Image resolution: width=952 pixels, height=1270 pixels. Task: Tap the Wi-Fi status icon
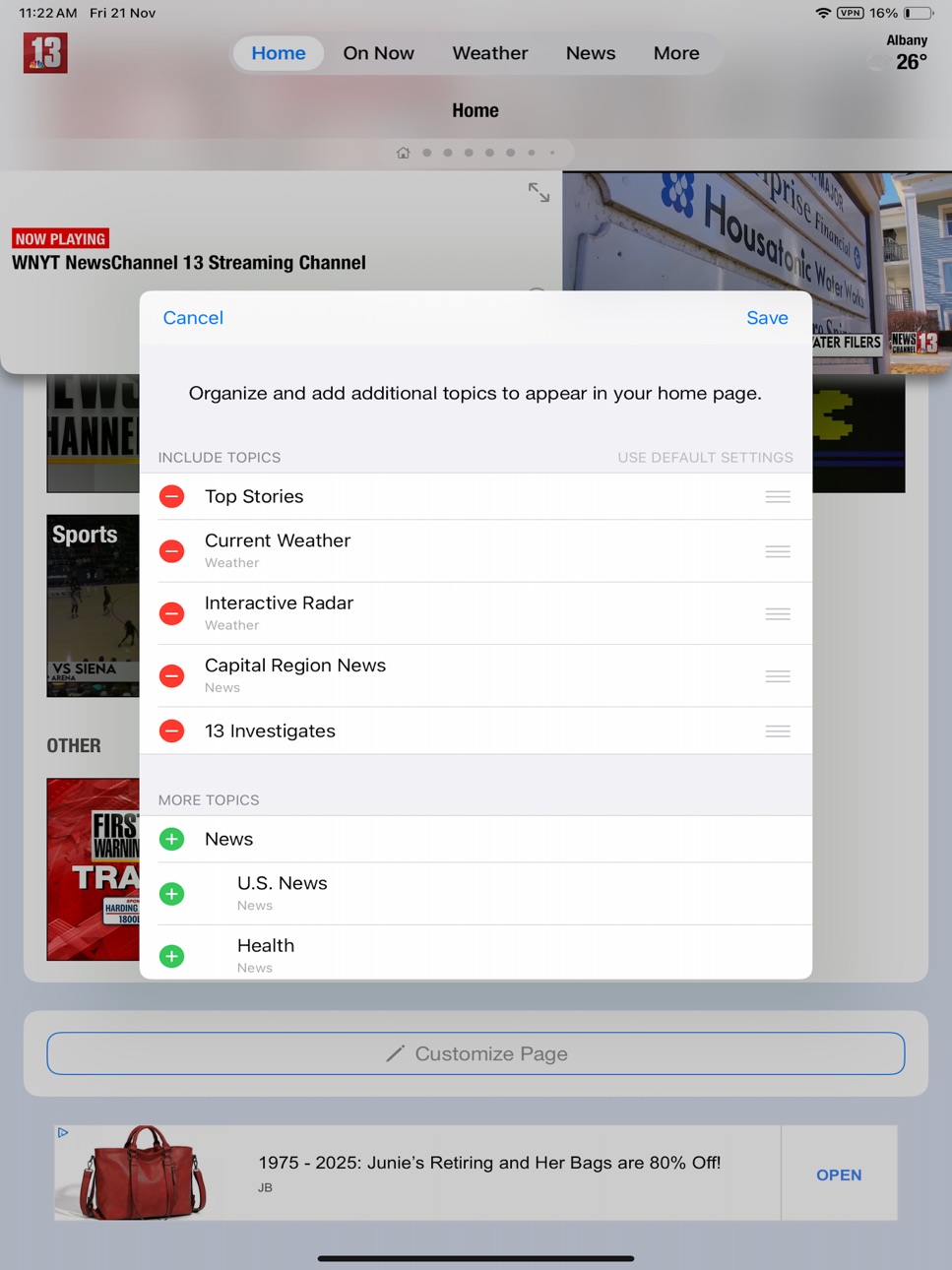pyautogui.click(x=823, y=13)
